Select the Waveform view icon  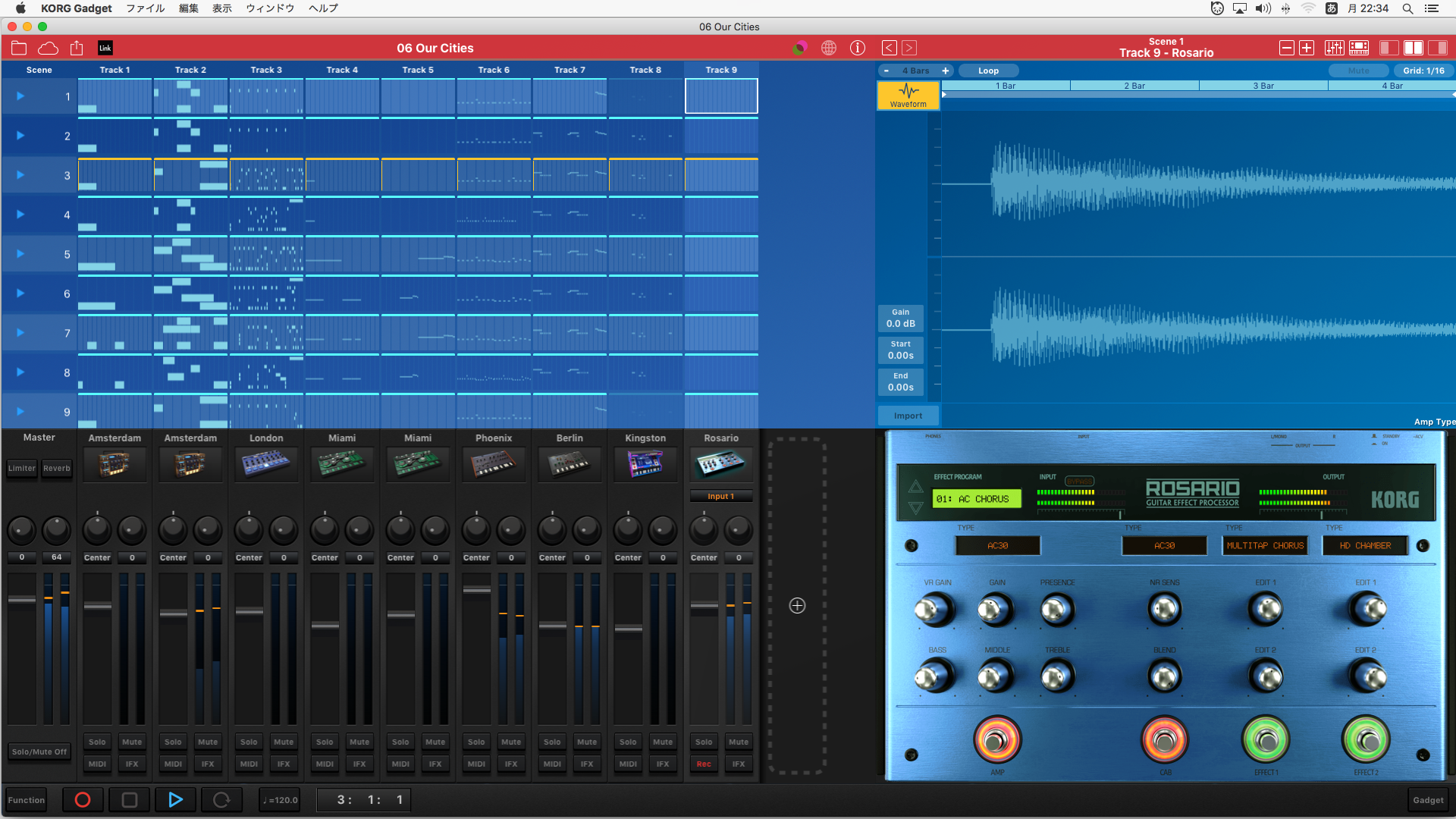point(908,96)
